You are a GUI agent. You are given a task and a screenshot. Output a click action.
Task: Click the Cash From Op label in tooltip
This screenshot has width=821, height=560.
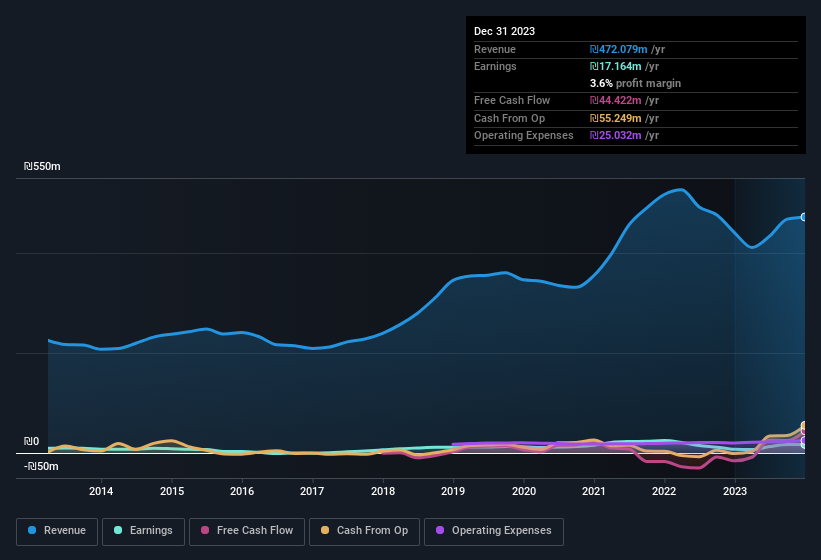tap(509, 118)
